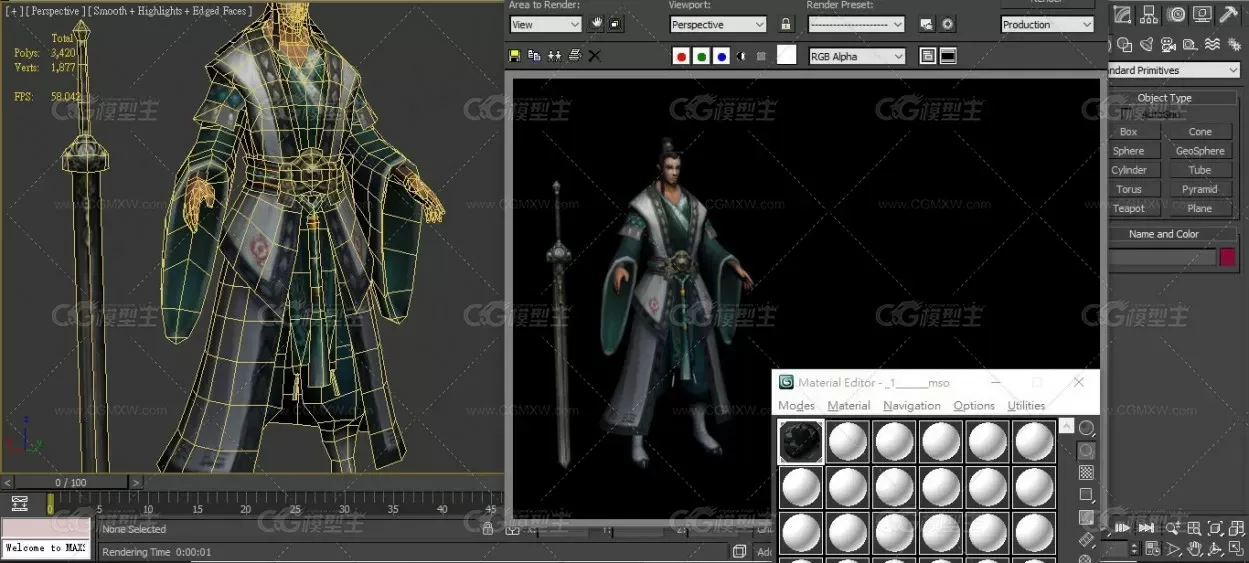Select the Space Warps category icon
This screenshot has width=1249, height=563.
1212,44
